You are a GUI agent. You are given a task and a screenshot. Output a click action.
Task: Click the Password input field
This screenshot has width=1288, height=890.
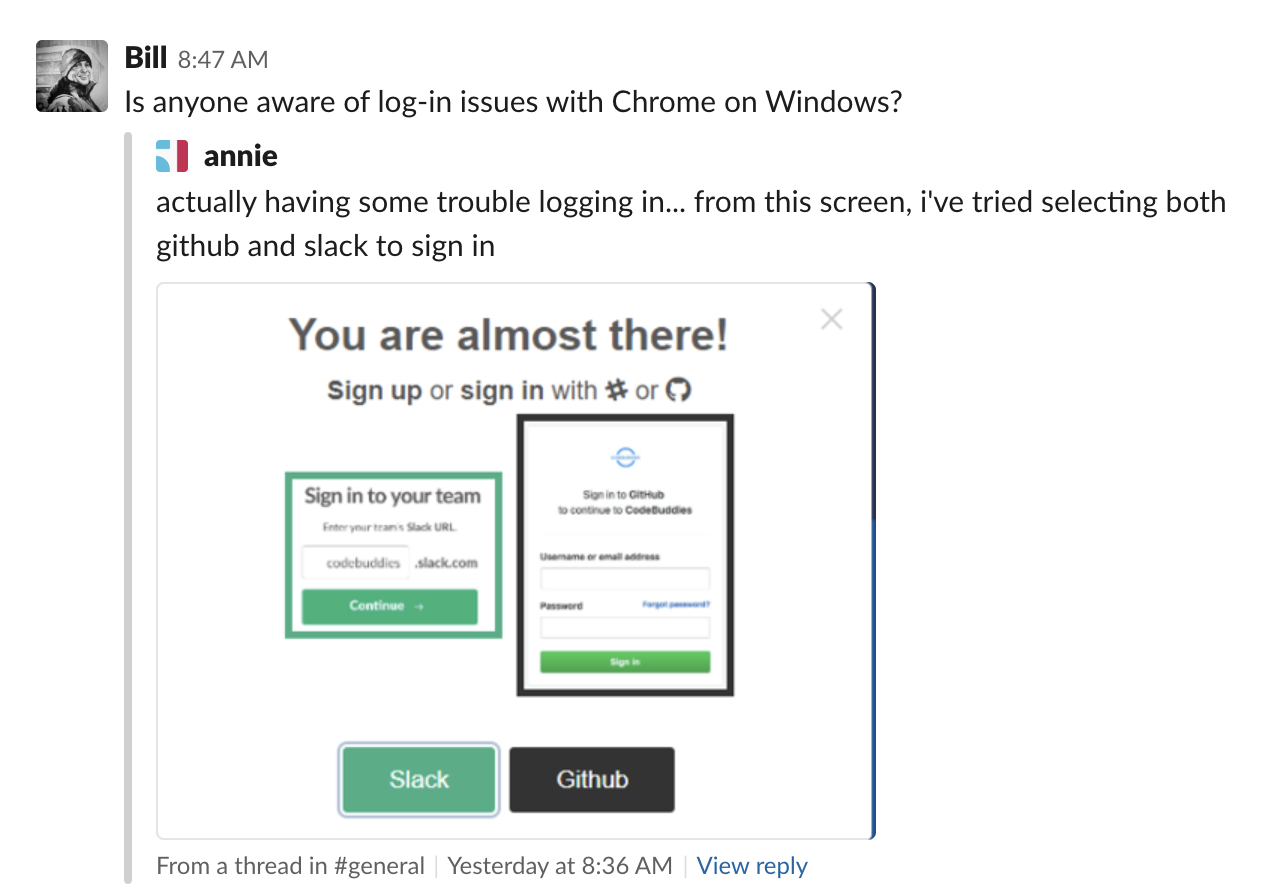tap(624, 627)
